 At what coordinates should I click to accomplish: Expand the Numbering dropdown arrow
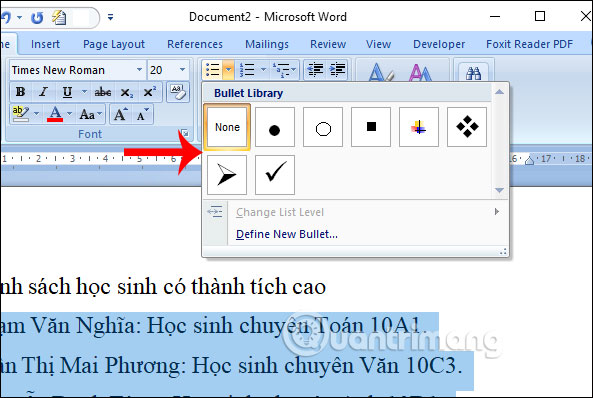[264, 70]
